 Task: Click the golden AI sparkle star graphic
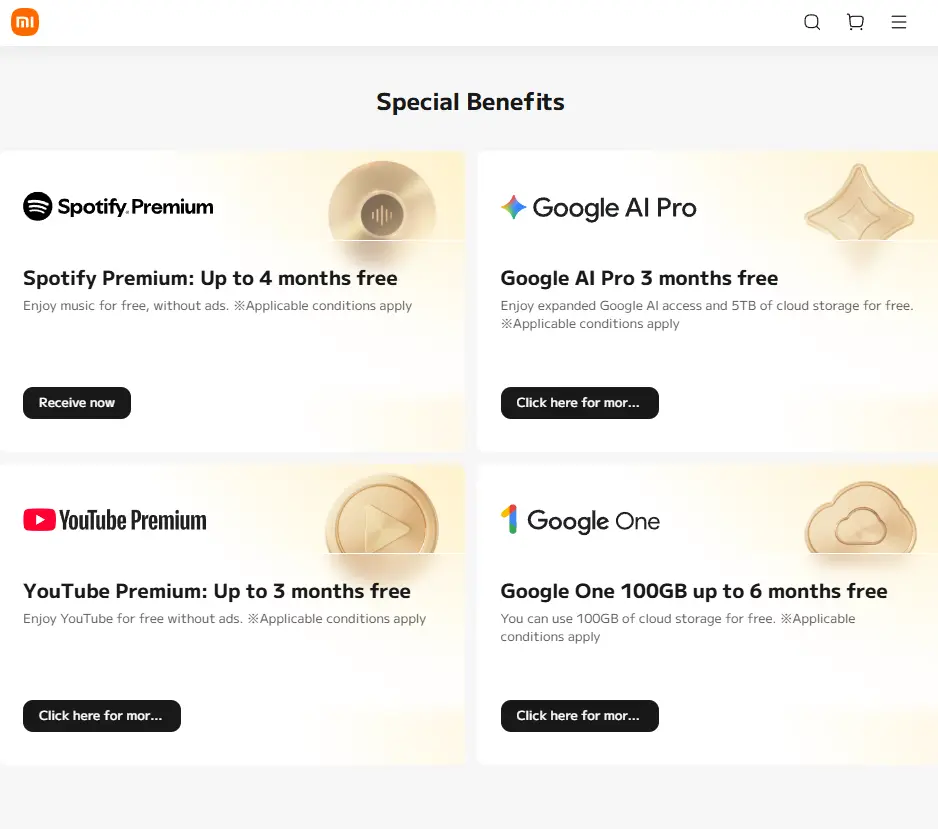coord(859,204)
